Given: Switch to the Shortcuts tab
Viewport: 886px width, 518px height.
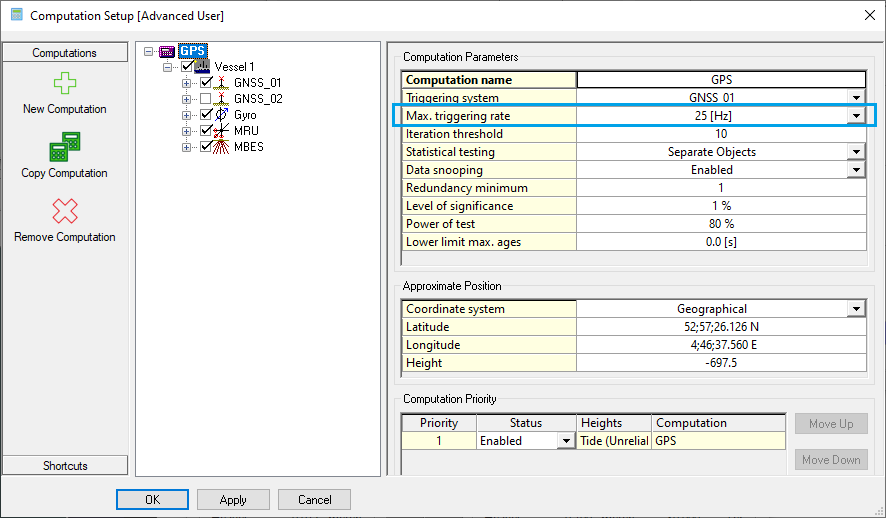Looking at the screenshot, I should (x=65, y=466).
